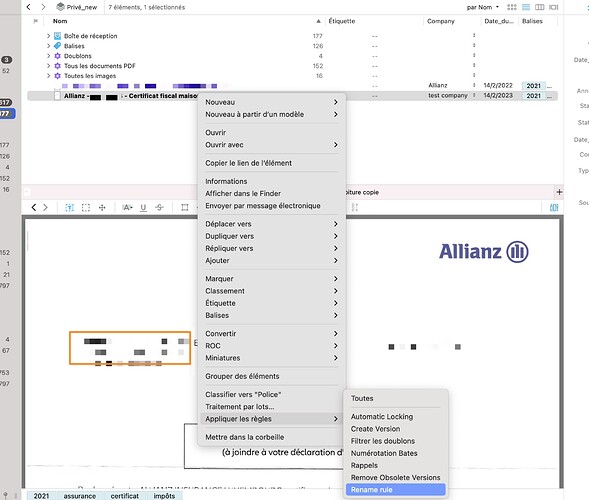Select the move/pan tool in the preview toolbar

pos(102,207)
